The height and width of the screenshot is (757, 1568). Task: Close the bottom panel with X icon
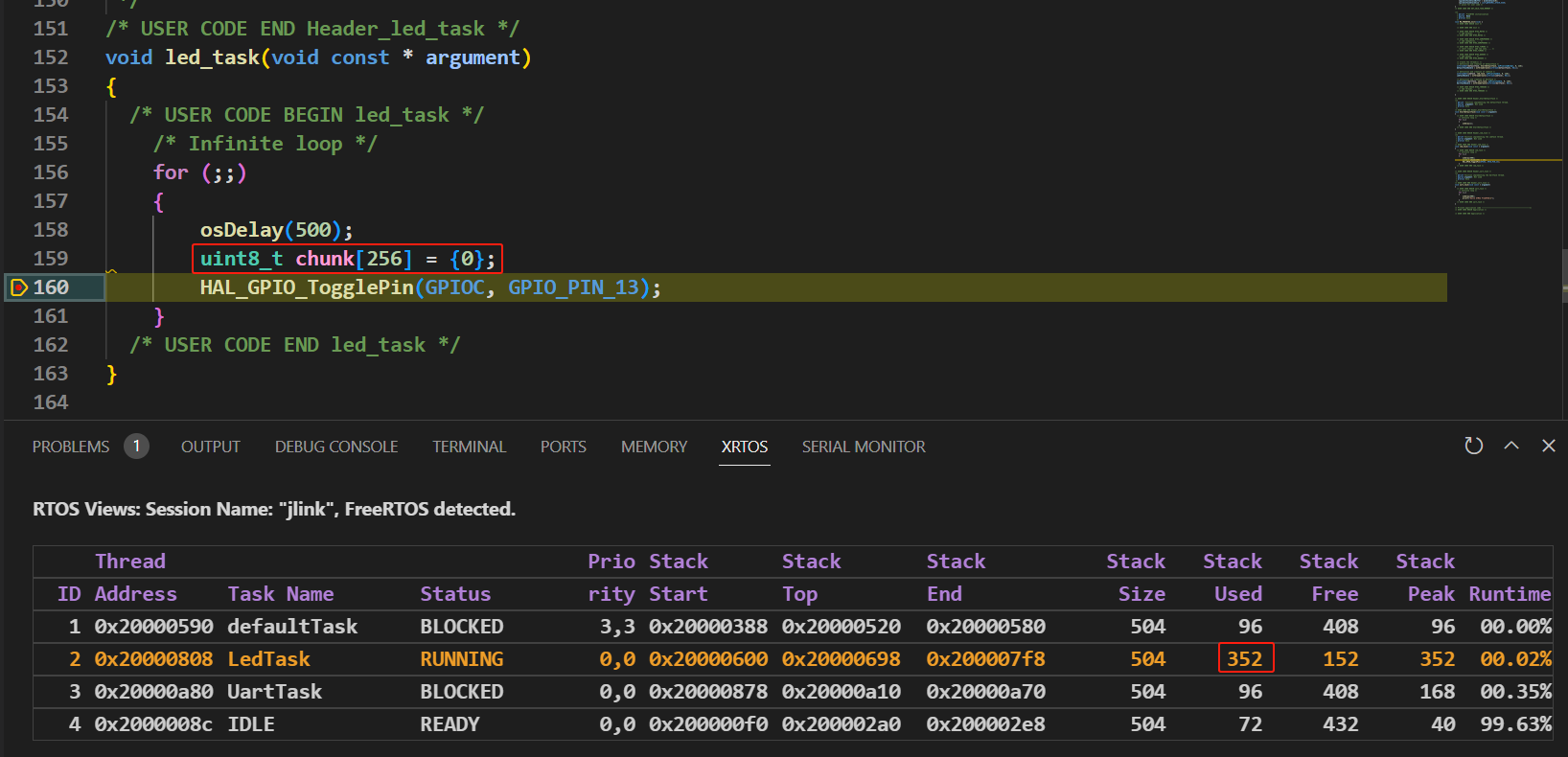(1549, 446)
